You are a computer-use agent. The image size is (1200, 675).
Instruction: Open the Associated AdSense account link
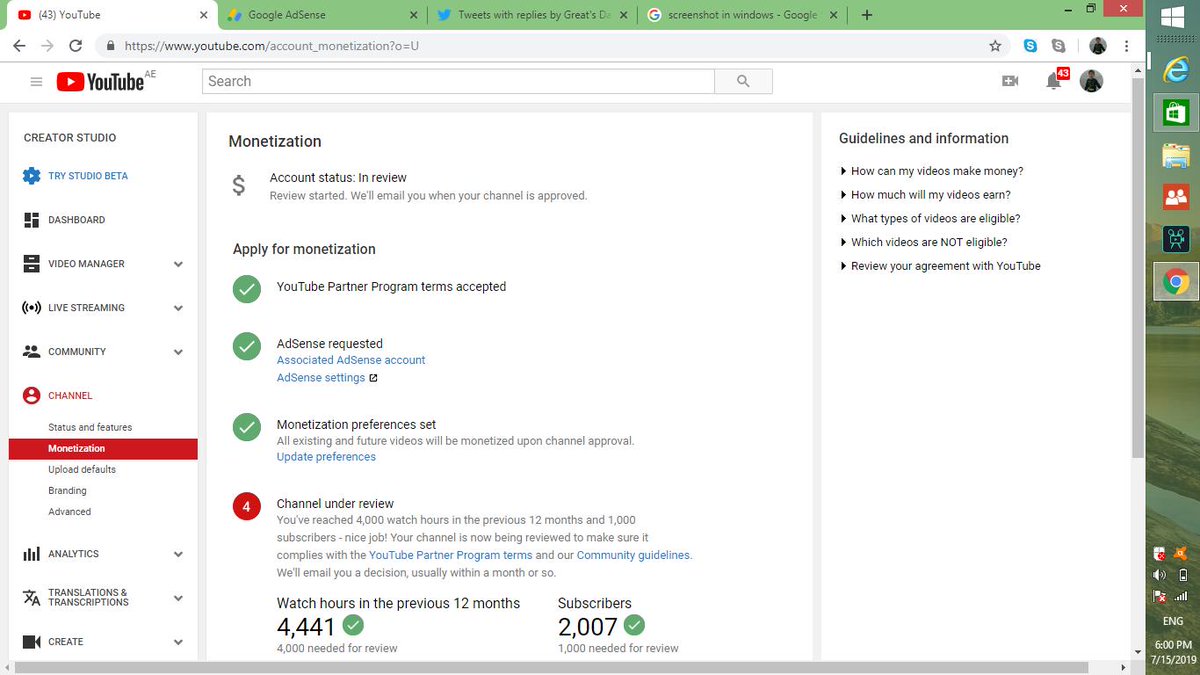[351, 360]
